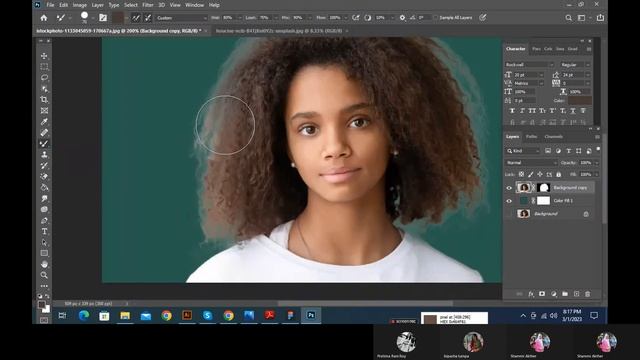This screenshot has height=360, width=640.
Task: Select the Move tool
Action: [x=44, y=56]
